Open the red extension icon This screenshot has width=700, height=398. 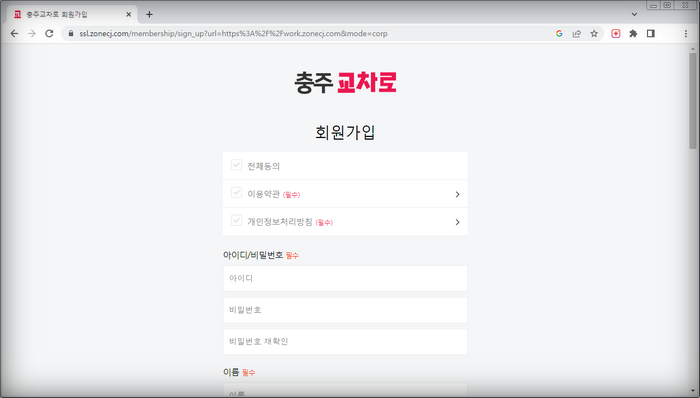point(616,33)
